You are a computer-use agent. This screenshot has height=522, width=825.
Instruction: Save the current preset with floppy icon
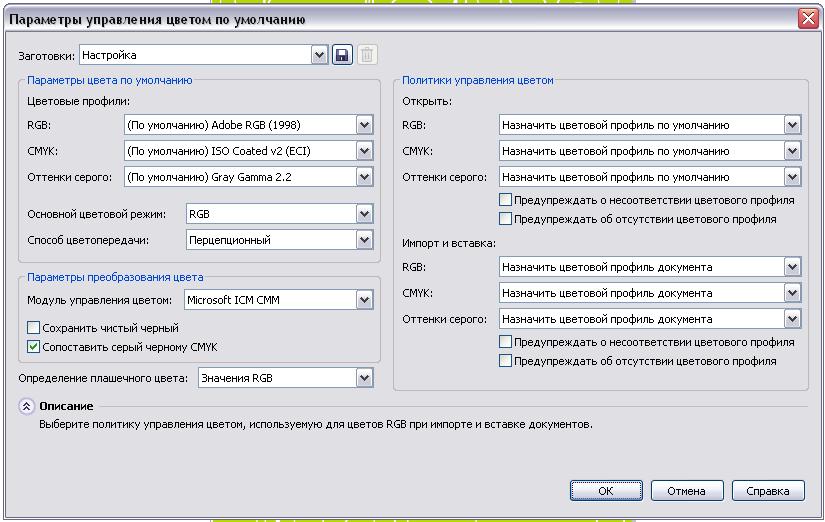tap(342, 55)
